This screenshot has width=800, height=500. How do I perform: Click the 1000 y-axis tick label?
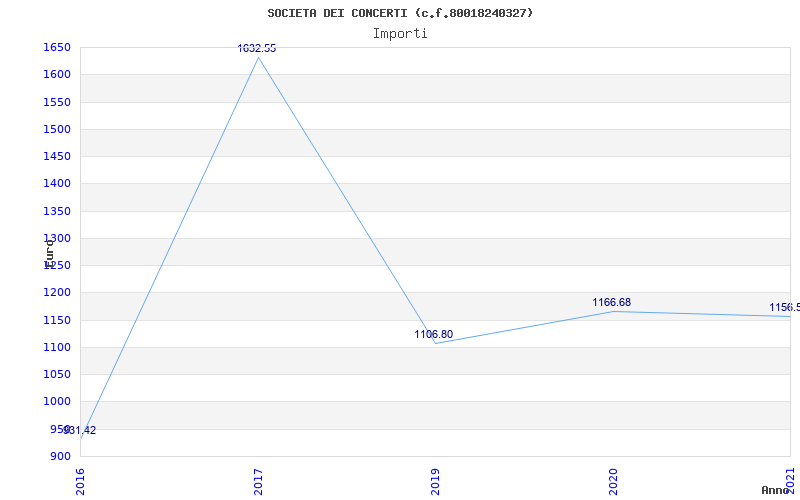pos(57,402)
